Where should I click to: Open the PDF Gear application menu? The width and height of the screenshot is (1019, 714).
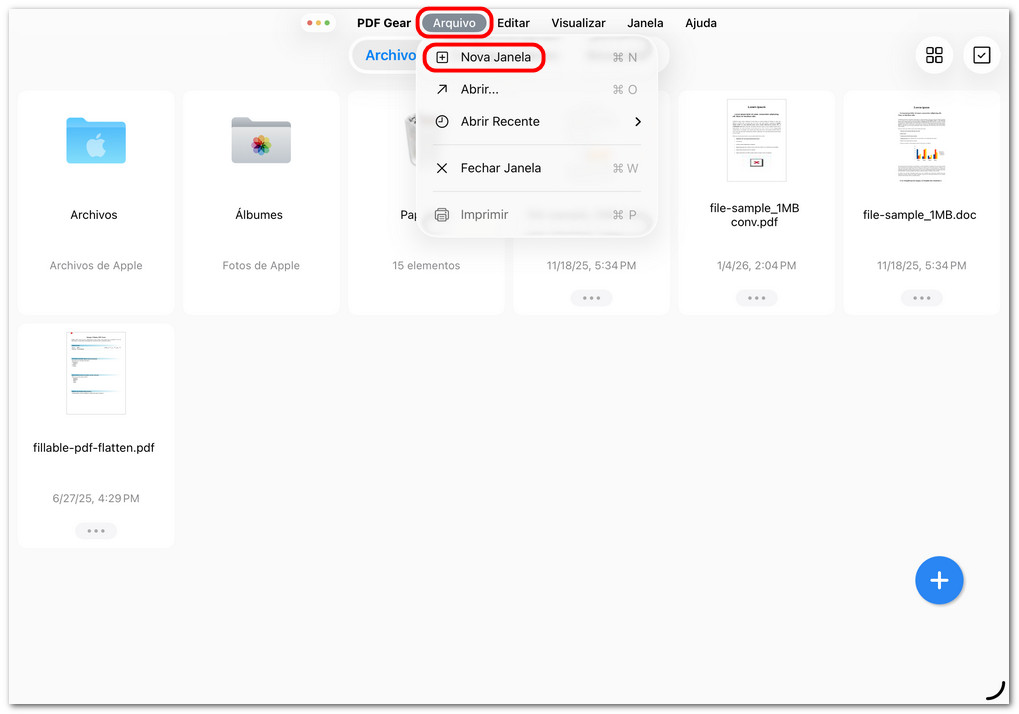tap(383, 22)
